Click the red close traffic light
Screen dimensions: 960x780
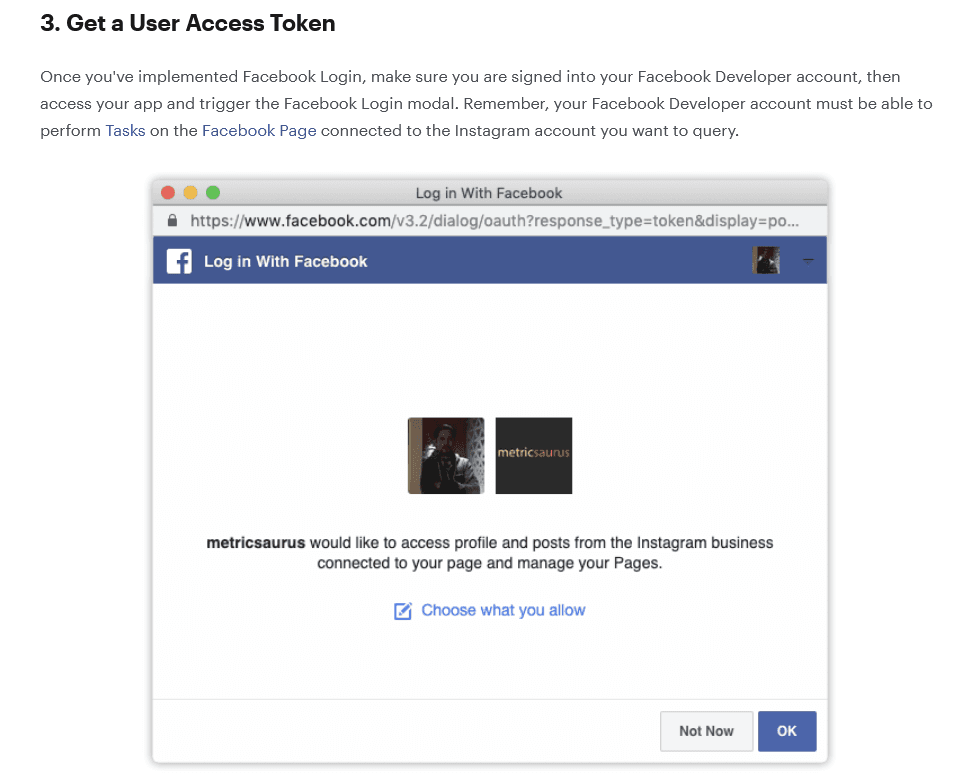pyautogui.click(x=168, y=192)
